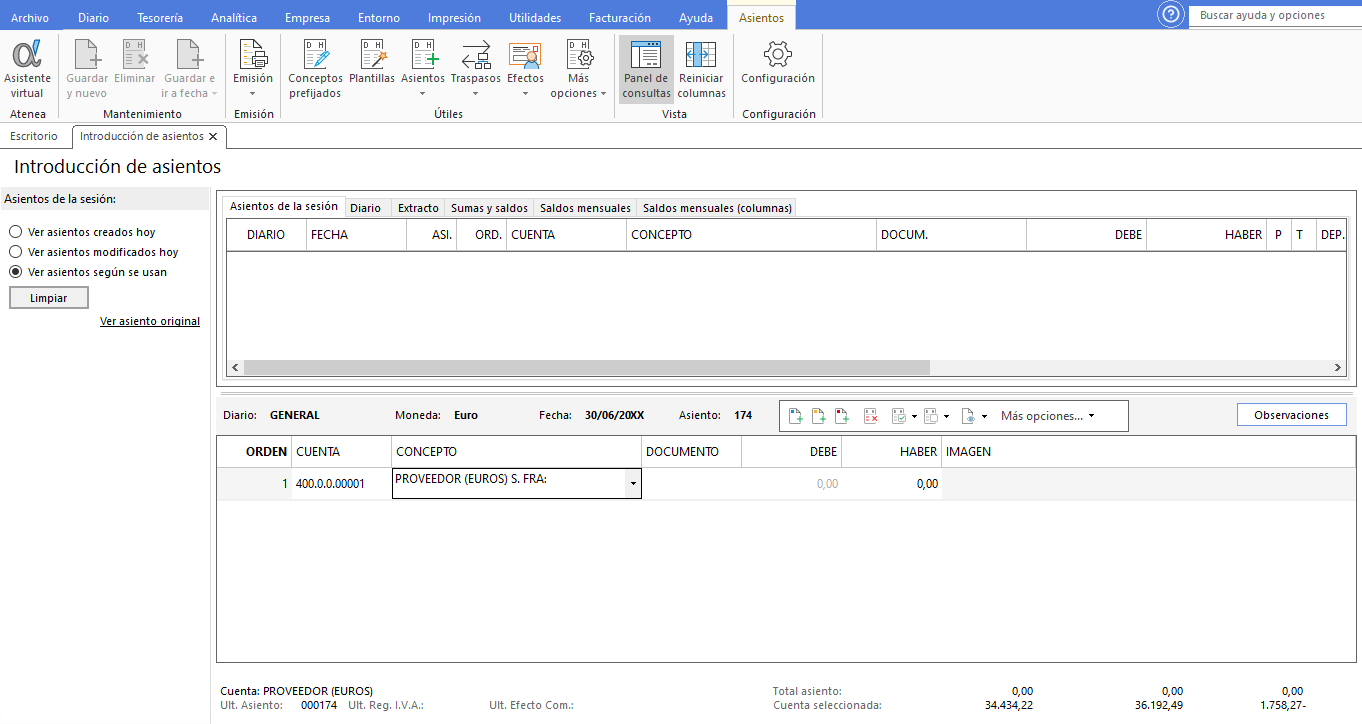Click the Buscar ayuda y opciones field
This screenshot has width=1362, height=724.
pos(1274,16)
